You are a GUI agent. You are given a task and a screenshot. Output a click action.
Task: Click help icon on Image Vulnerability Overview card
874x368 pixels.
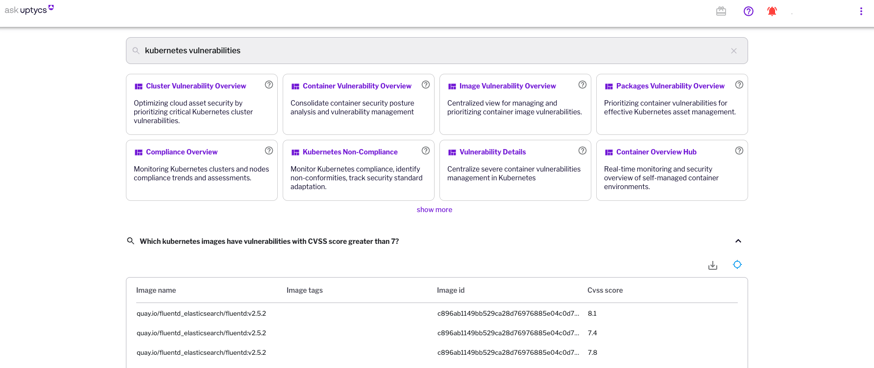(582, 85)
